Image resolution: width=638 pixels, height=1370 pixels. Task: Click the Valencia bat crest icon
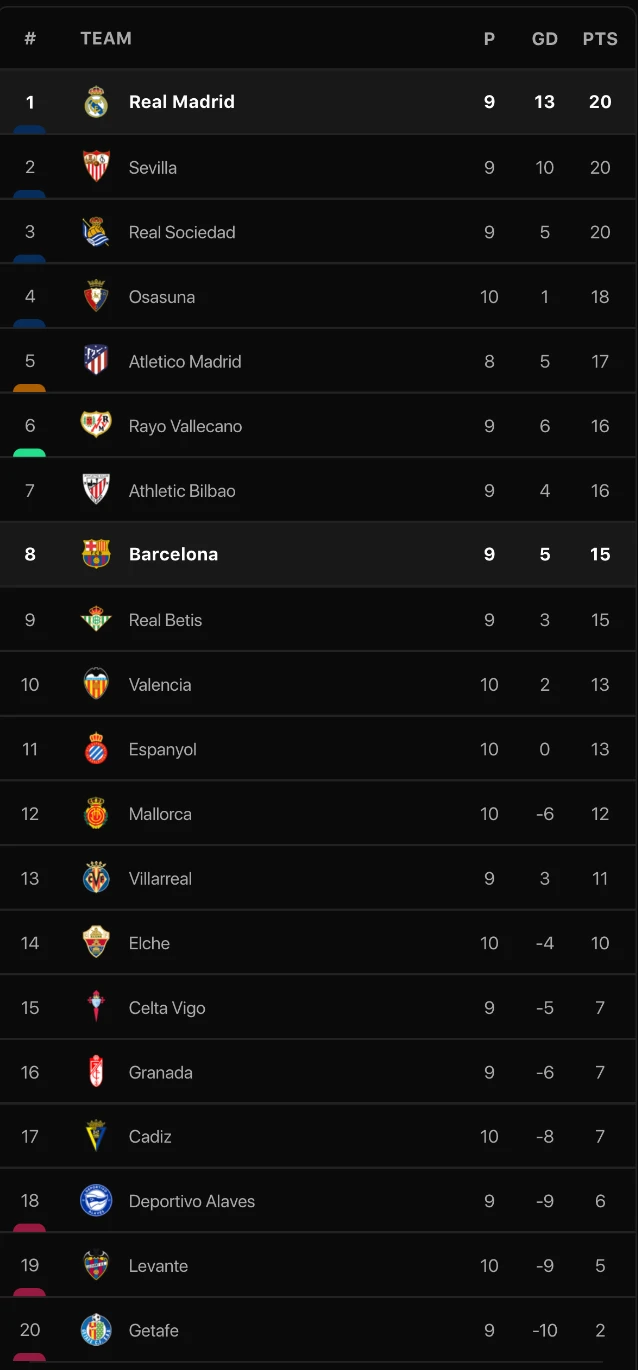96,684
